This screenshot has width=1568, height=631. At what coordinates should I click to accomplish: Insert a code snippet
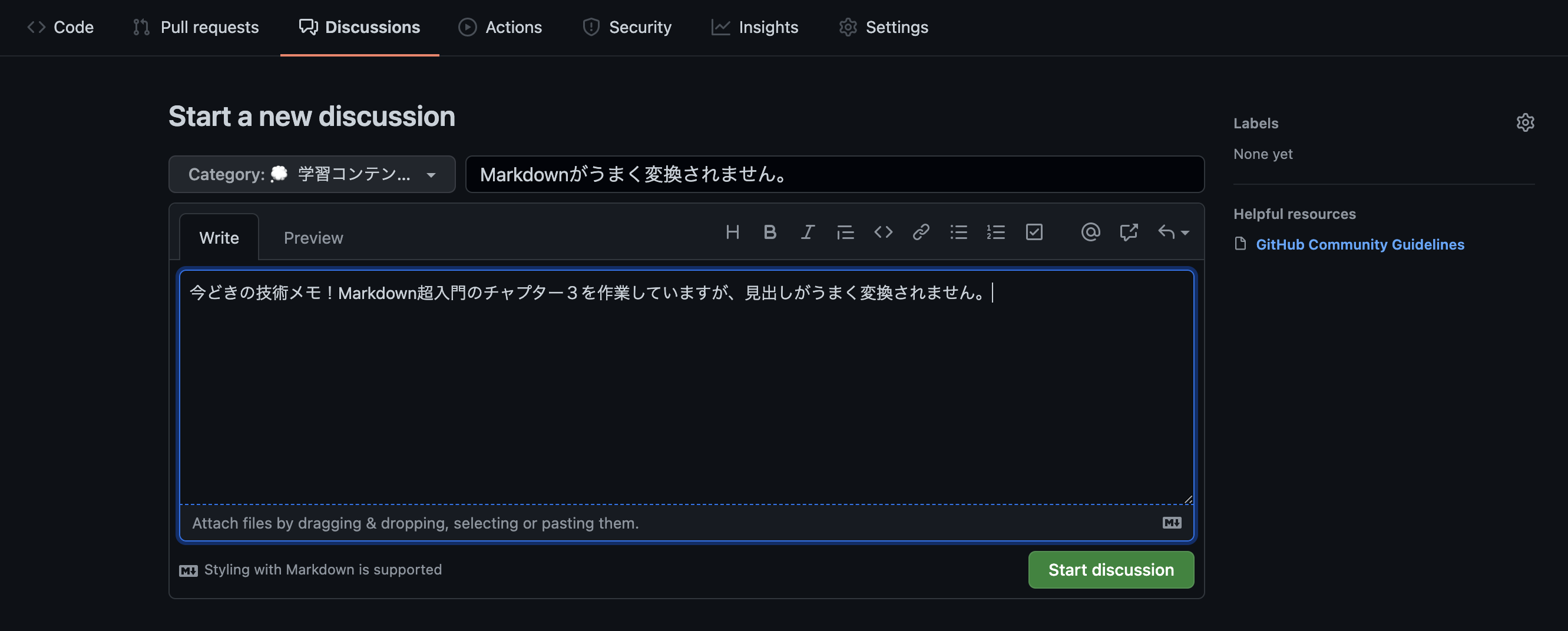[x=883, y=233]
